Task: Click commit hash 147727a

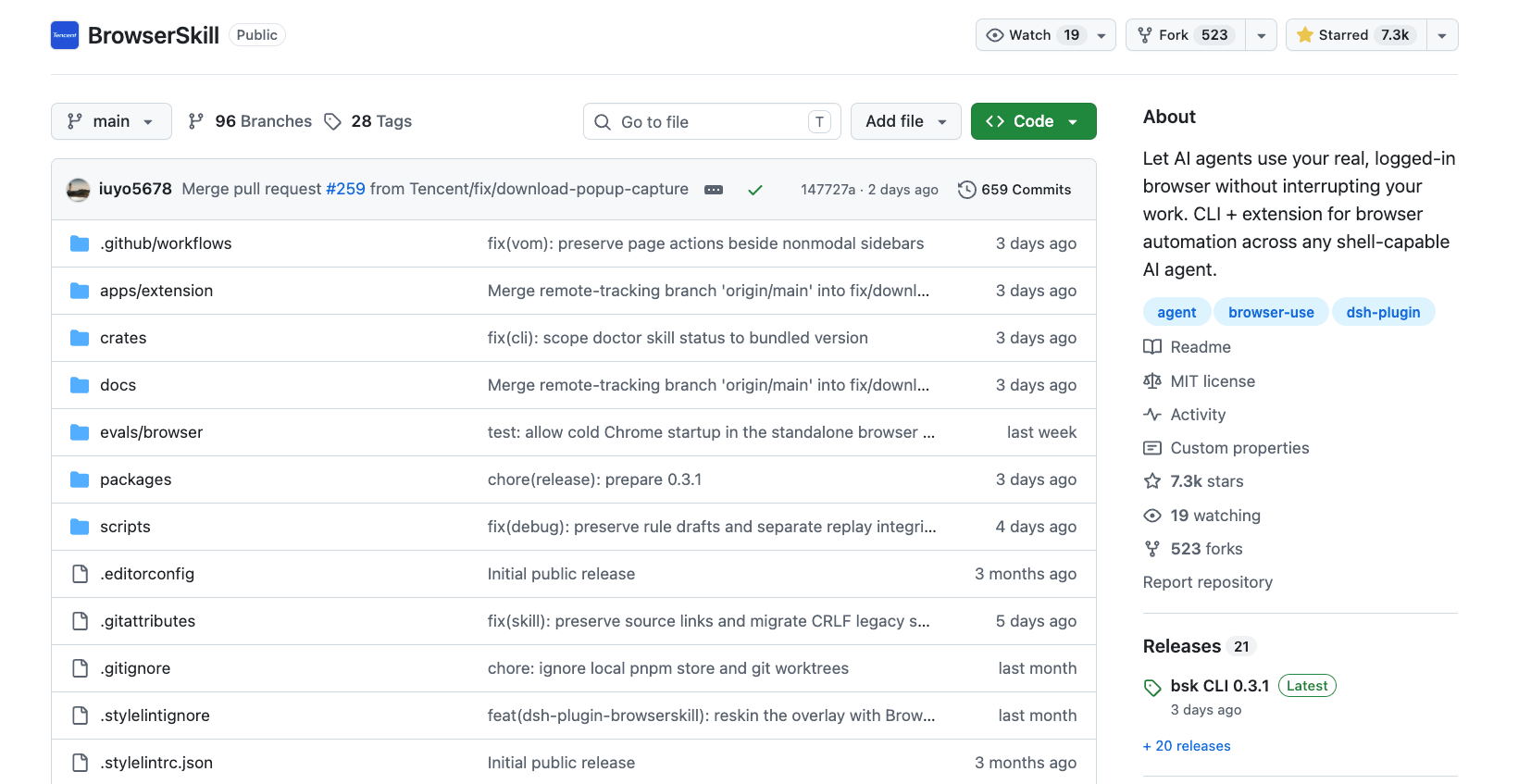Action: point(828,190)
